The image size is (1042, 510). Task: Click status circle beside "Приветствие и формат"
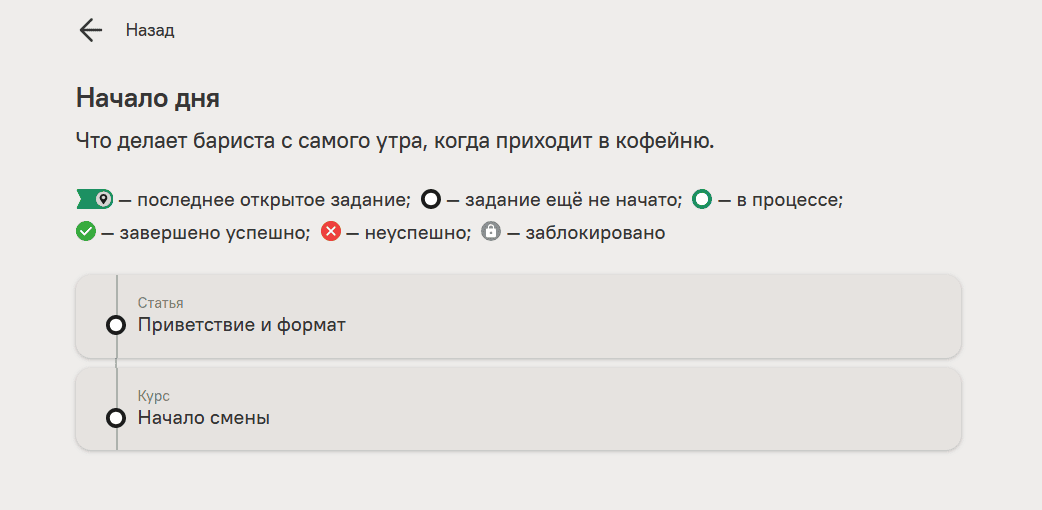pos(116,325)
